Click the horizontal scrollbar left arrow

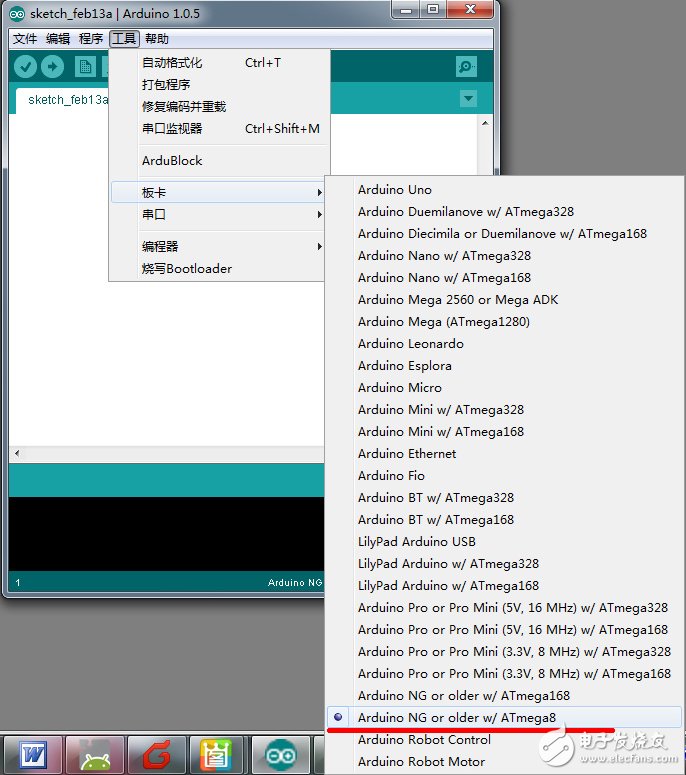tap(17, 453)
